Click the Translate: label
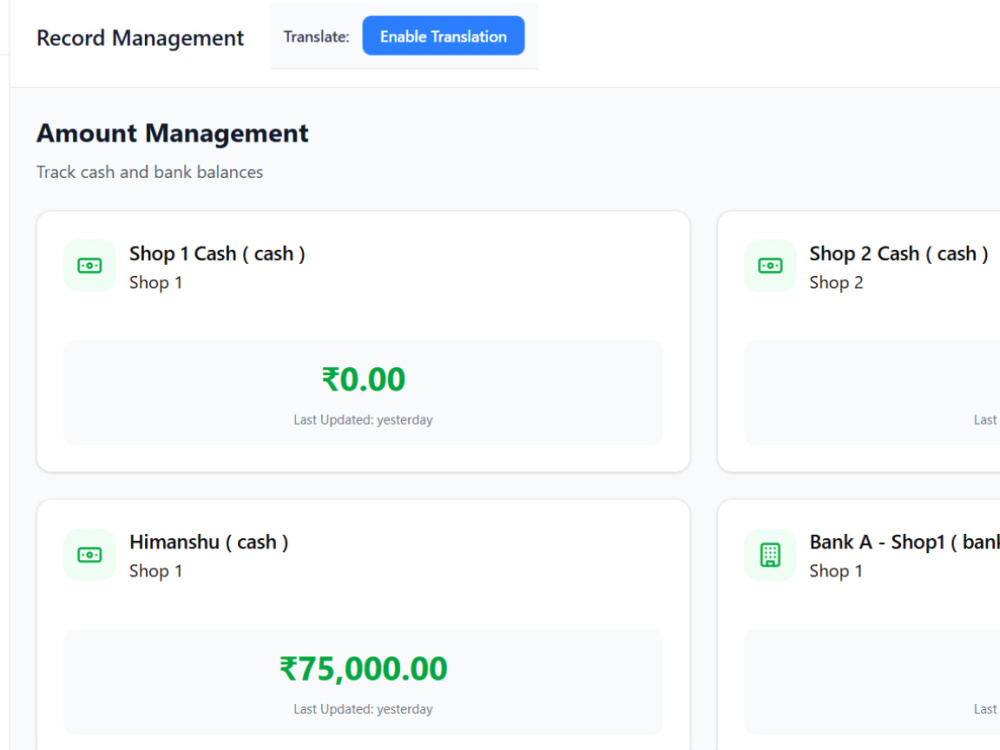 coord(316,37)
